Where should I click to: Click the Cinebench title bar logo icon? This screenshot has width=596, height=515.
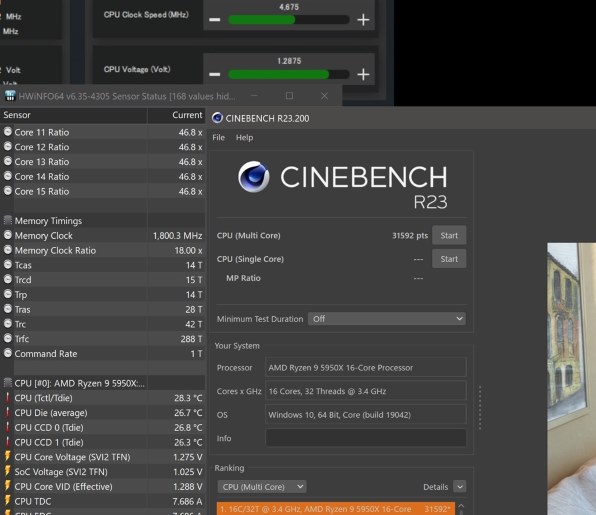pyautogui.click(x=217, y=118)
